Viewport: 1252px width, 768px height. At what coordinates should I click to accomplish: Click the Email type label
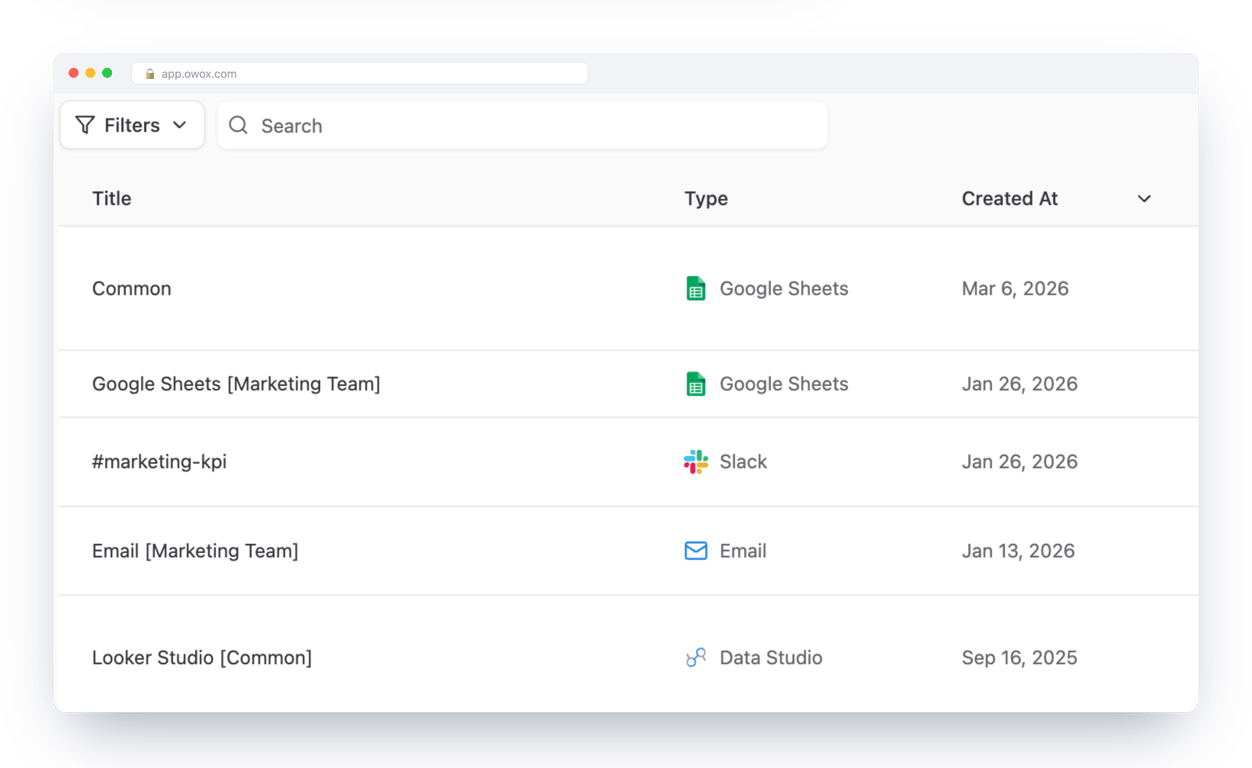tap(743, 551)
